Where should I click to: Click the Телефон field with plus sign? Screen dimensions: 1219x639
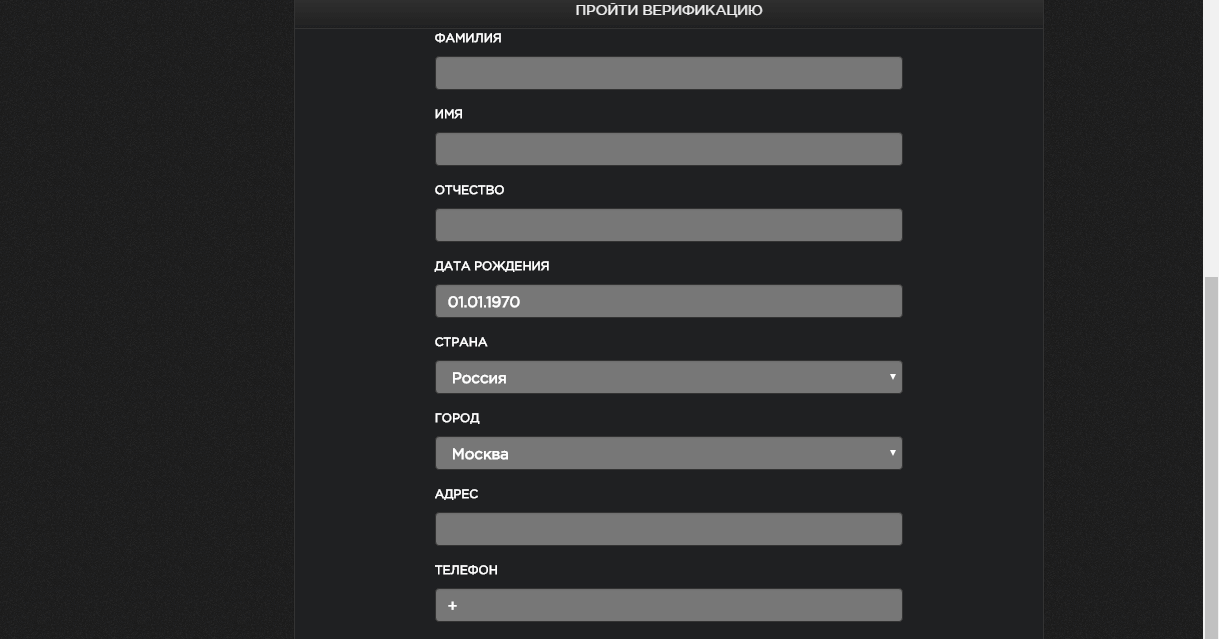[668, 605]
